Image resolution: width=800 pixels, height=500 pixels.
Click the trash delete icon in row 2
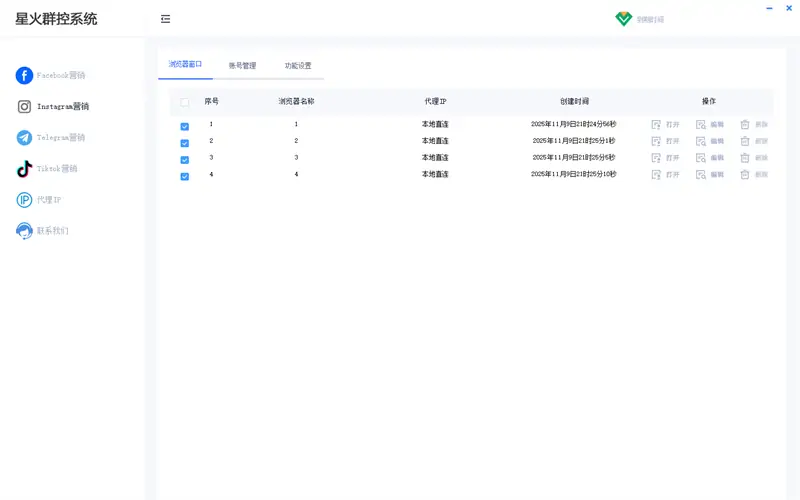click(745, 141)
